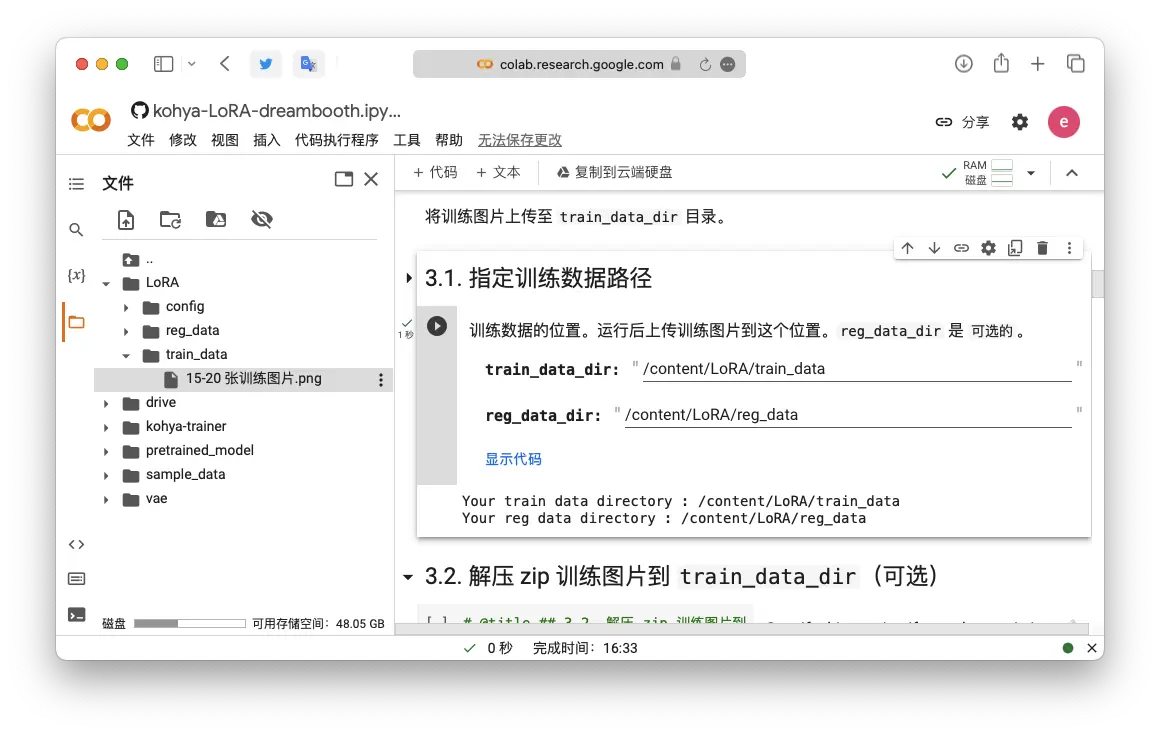Add a new code cell with + 代码
1160x734 pixels.
436,172
